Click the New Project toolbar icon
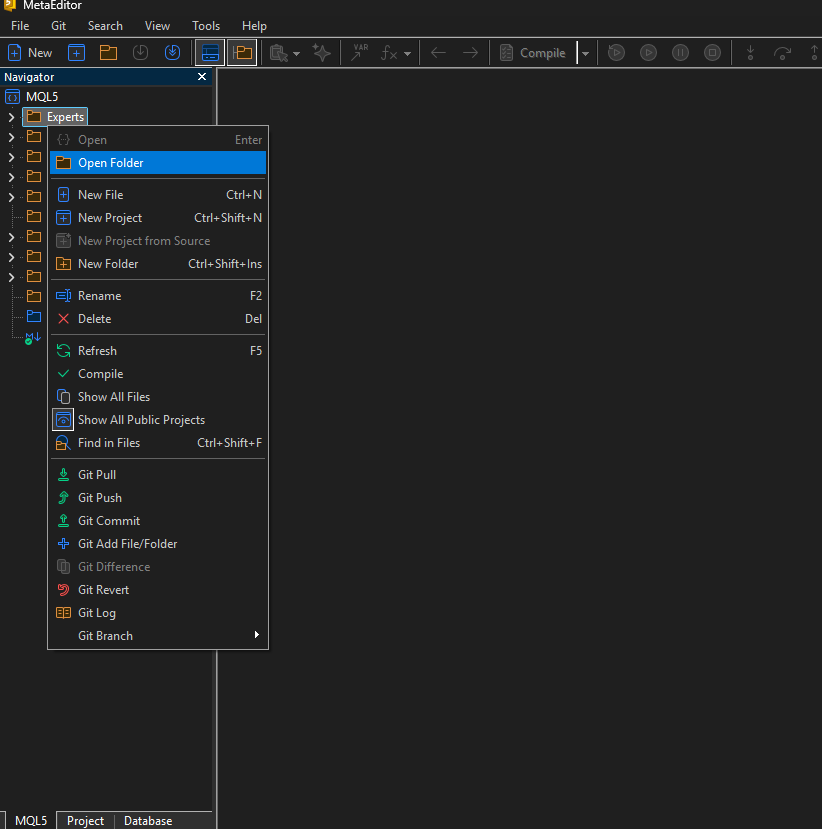822x829 pixels. point(76,53)
